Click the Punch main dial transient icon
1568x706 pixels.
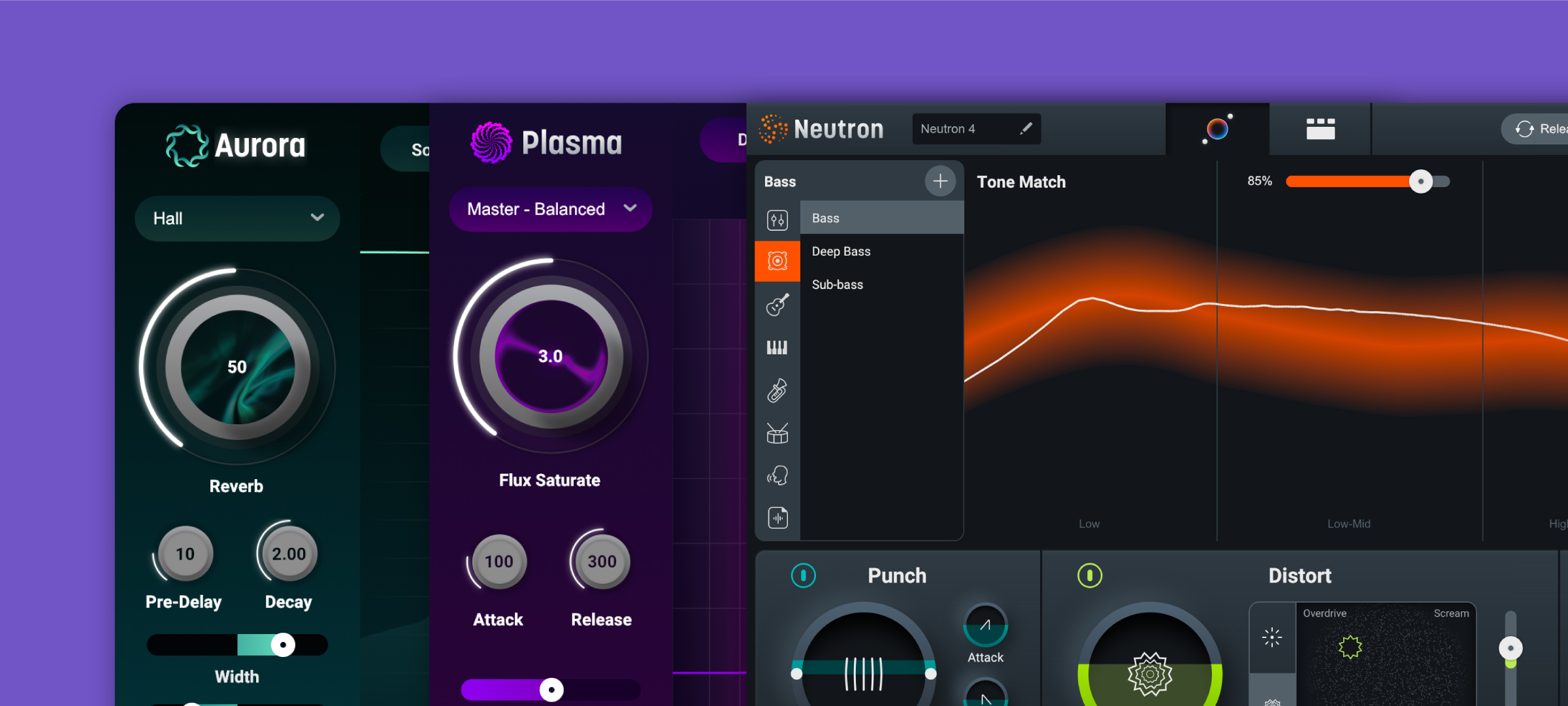(x=864, y=673)
